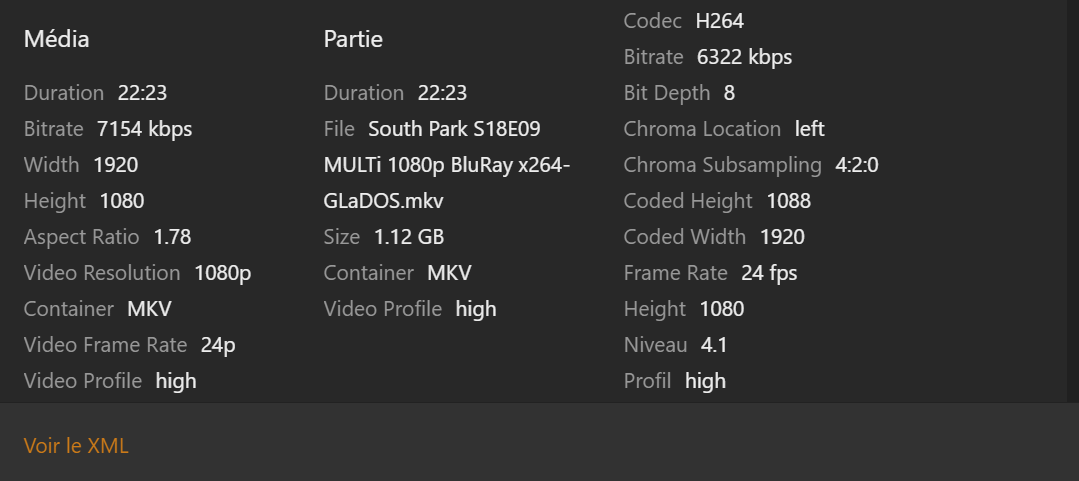Click the Partie section heading
The height and width of the screenshot is (481, 1079).
[353, 39]
